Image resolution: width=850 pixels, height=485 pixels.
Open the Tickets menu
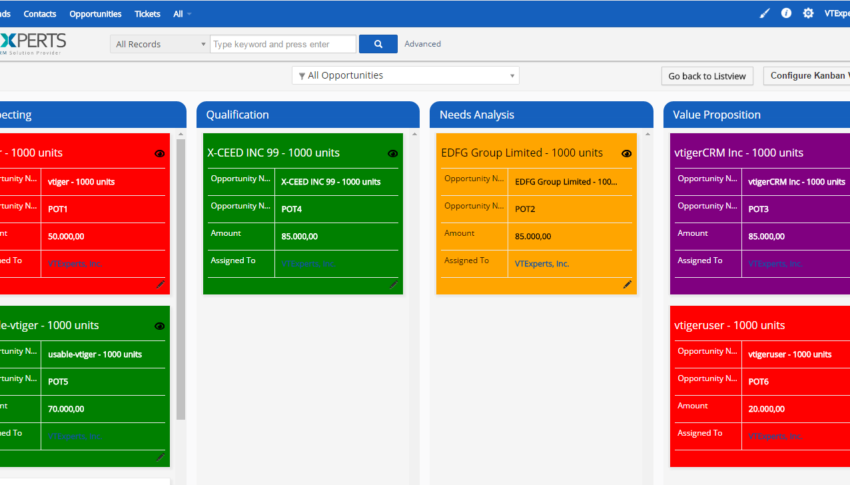point(147,14)
